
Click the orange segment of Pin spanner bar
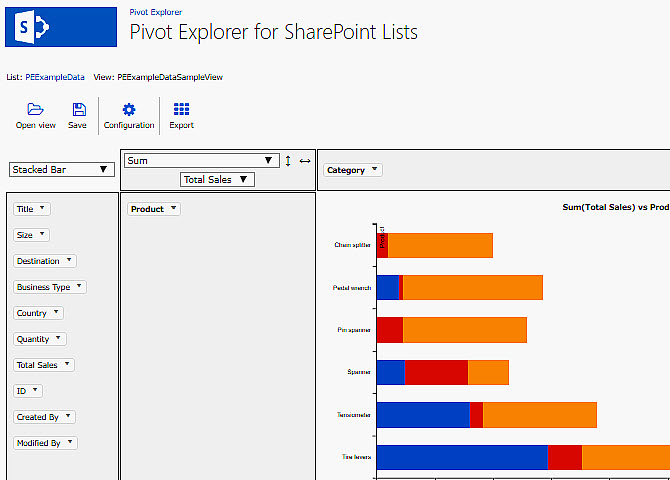point(465,330)
